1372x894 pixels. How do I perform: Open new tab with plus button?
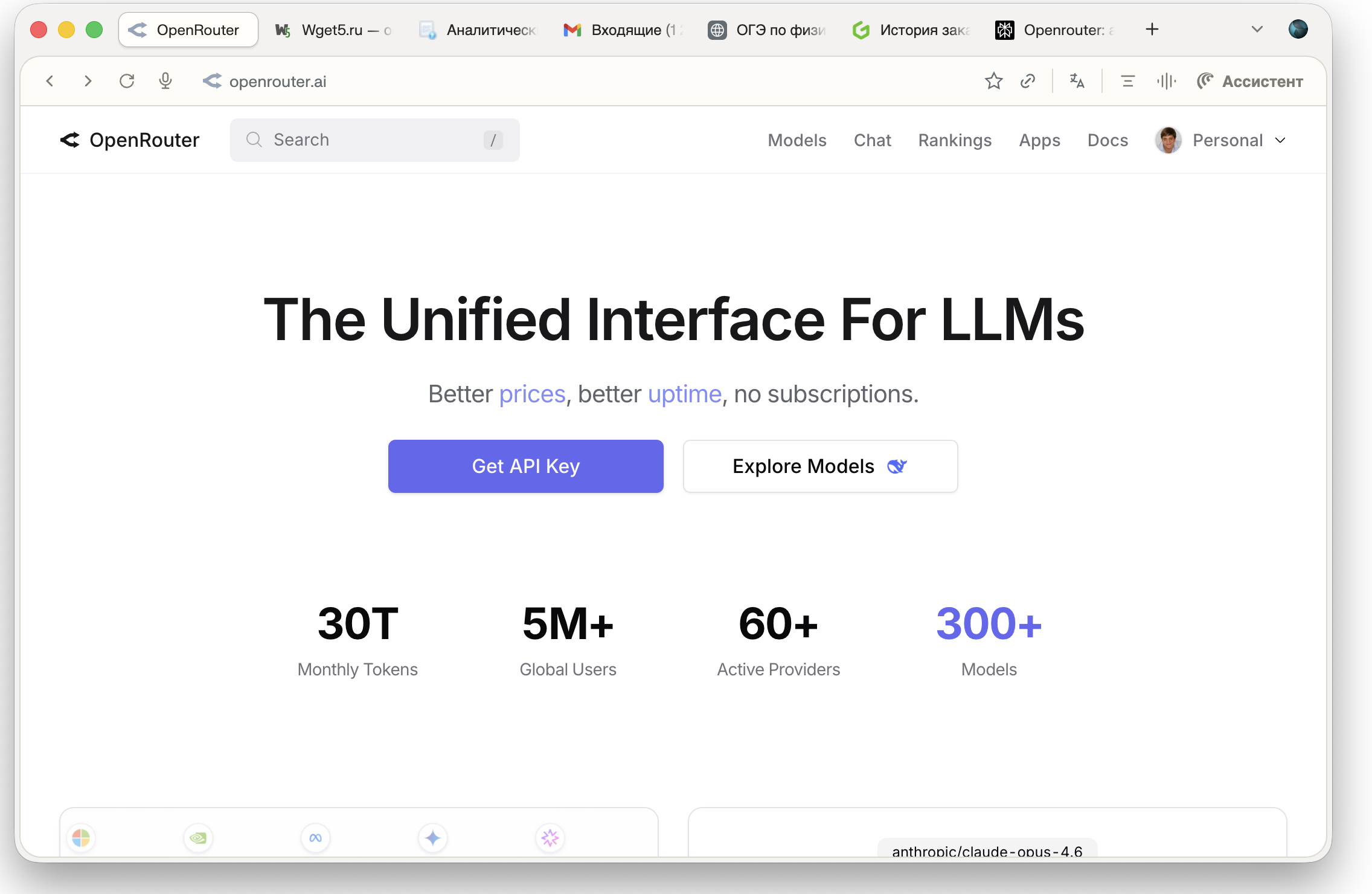pos(1152,29)
